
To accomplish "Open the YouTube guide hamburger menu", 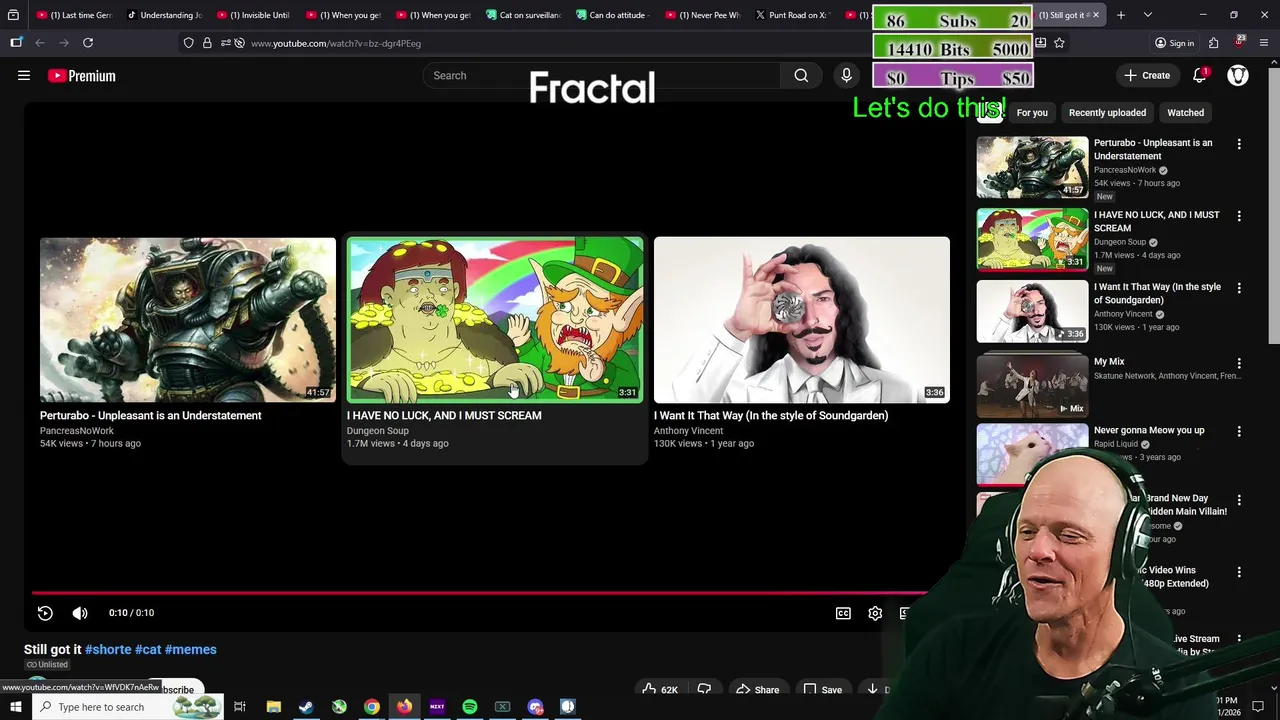I will click(x=24, y=75).
